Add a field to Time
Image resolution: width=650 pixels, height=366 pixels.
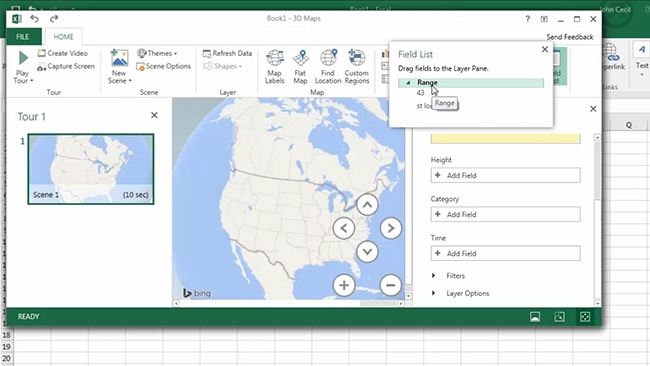coord(505,253)
